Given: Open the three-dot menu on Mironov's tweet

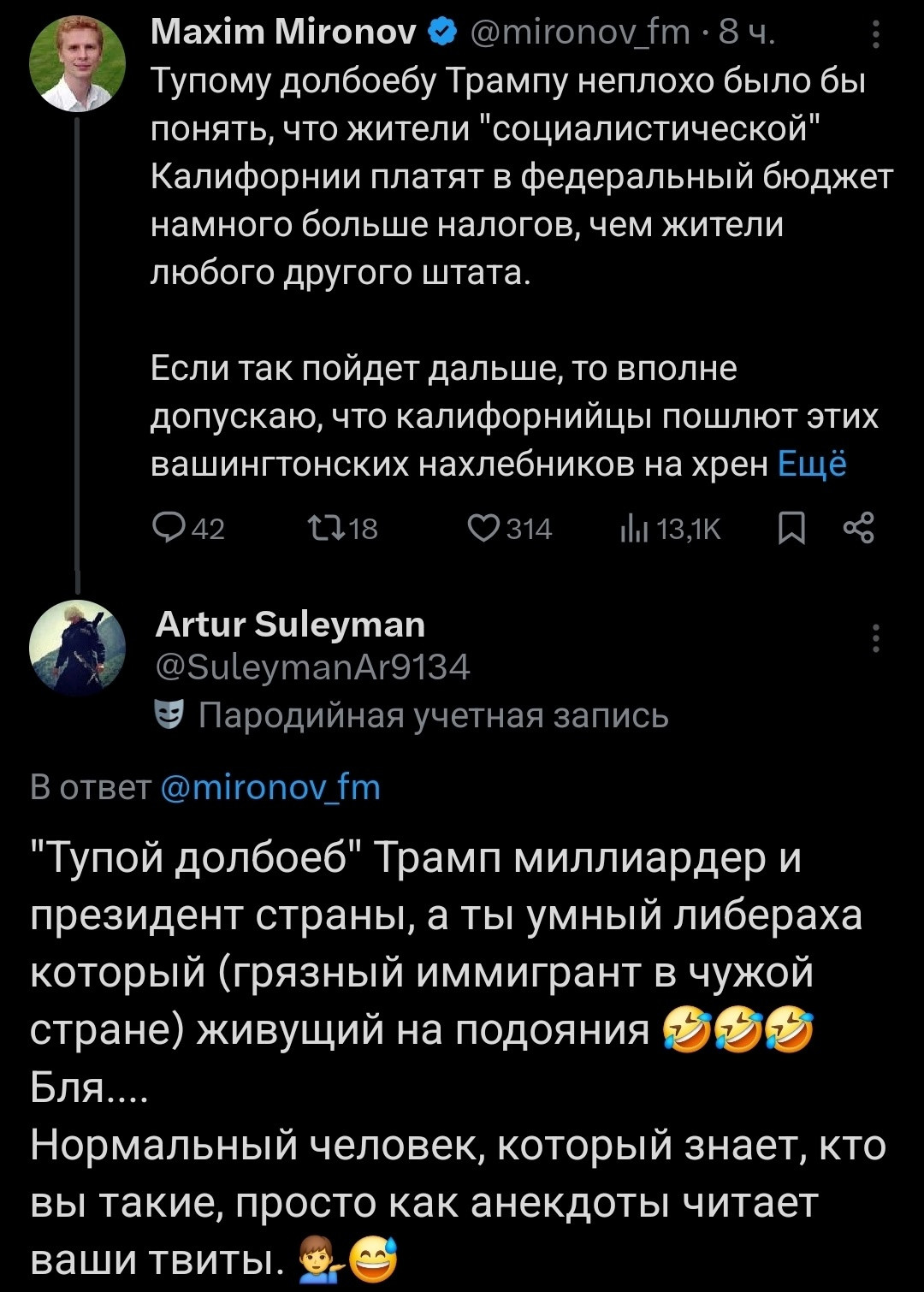Looking at the screenshot, I should (875, 34).
